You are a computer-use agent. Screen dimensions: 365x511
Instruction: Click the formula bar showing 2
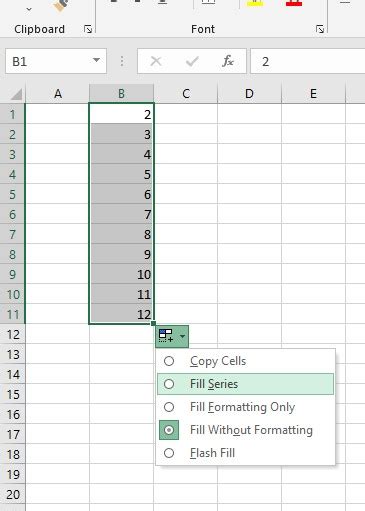(x=308, y=61)
